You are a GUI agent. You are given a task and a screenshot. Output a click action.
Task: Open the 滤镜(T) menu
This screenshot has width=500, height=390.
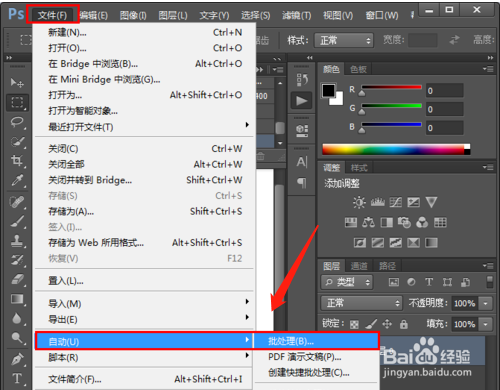[297, 15]
